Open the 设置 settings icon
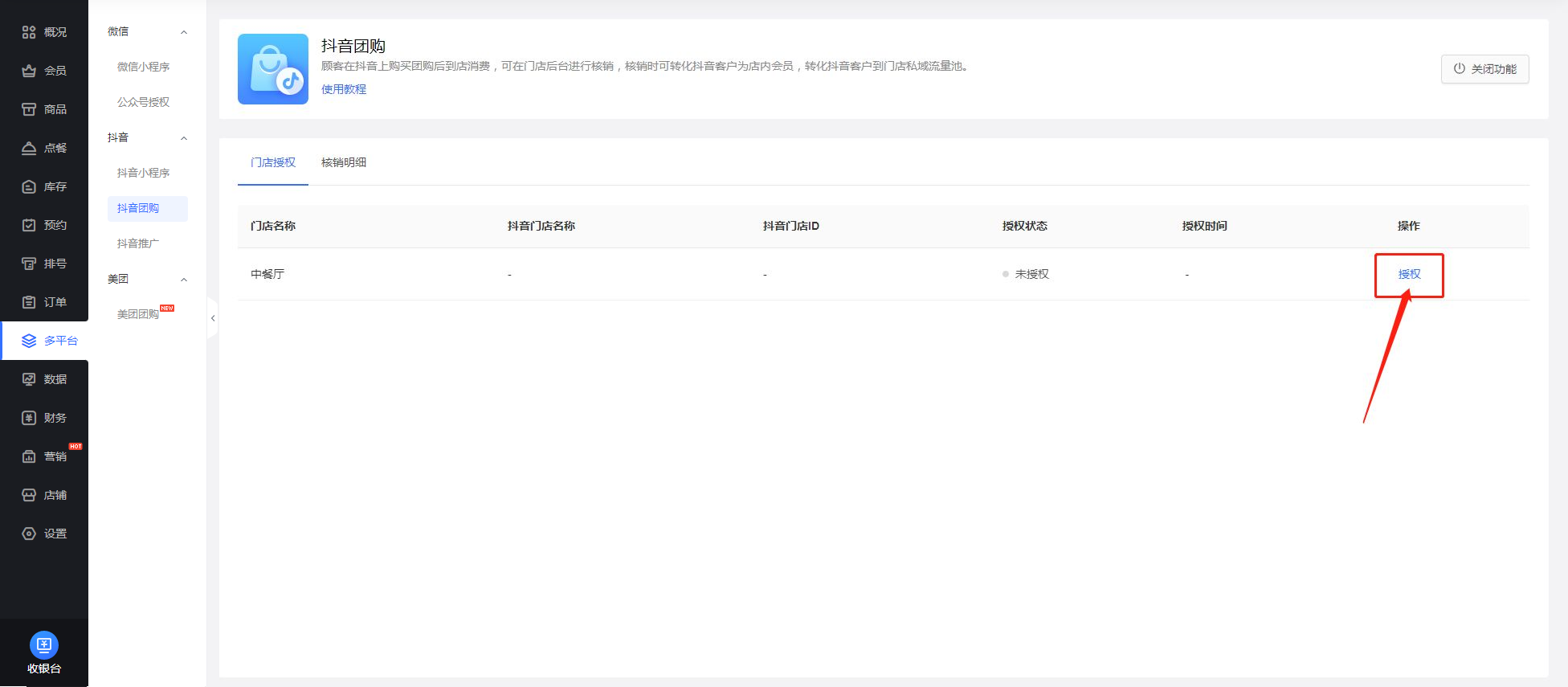This screenshot has width=1568, height=687. [x=29, y=534]
